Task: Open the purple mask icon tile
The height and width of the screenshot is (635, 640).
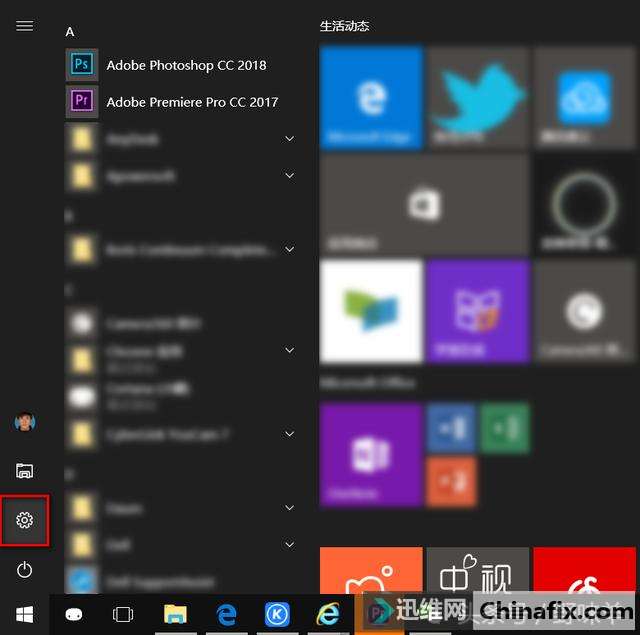Action: point(478,311)
